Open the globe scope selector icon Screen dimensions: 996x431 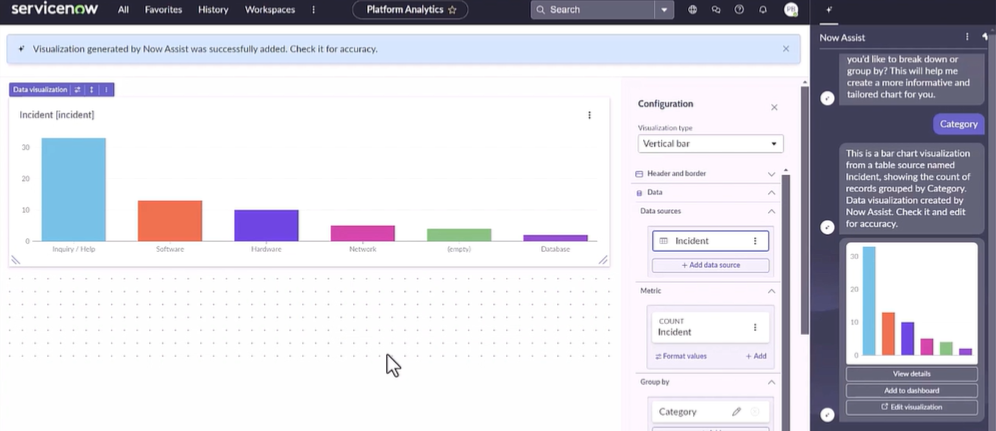[x=692, y=10]
